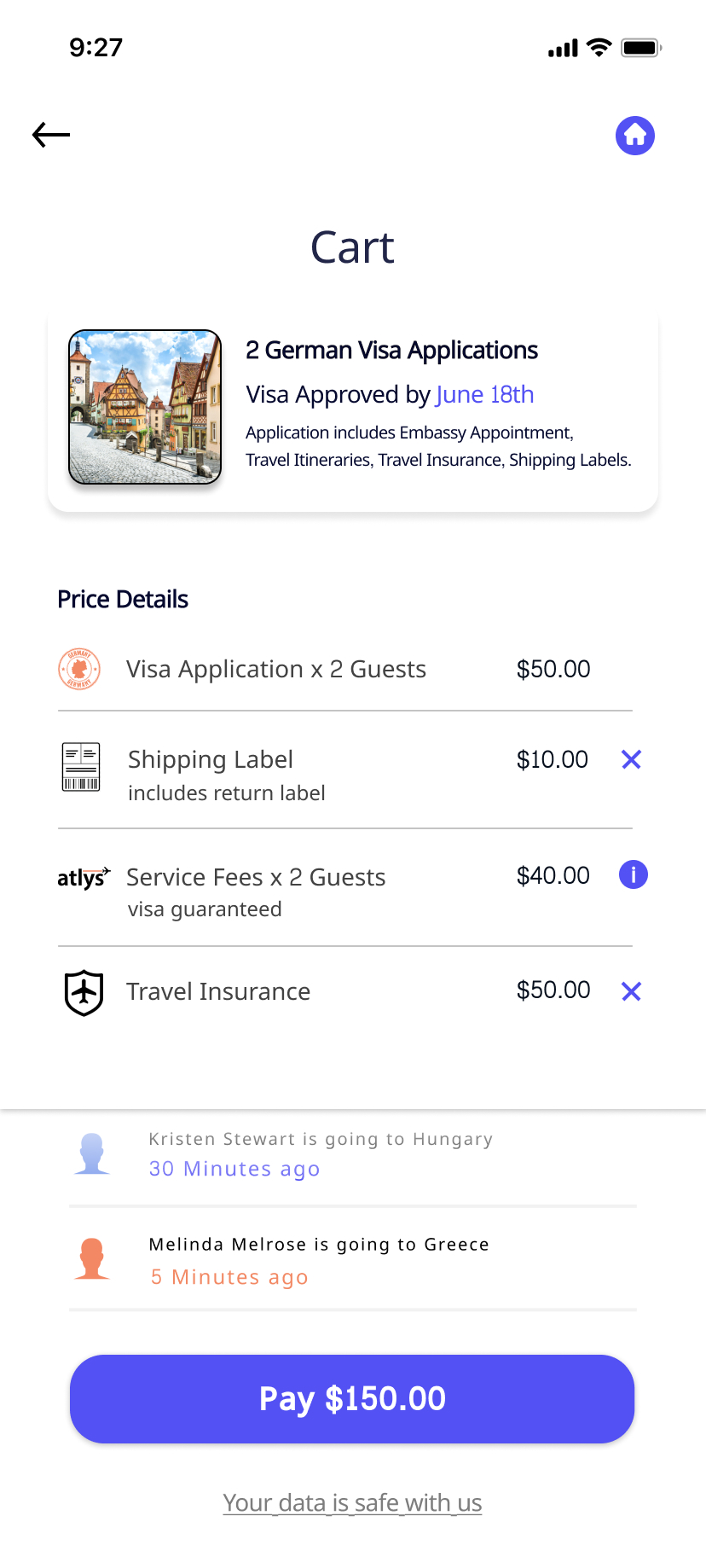Screen dimensions: 706x1568
Task: Go to home via home icon
Action: (635, 135)
